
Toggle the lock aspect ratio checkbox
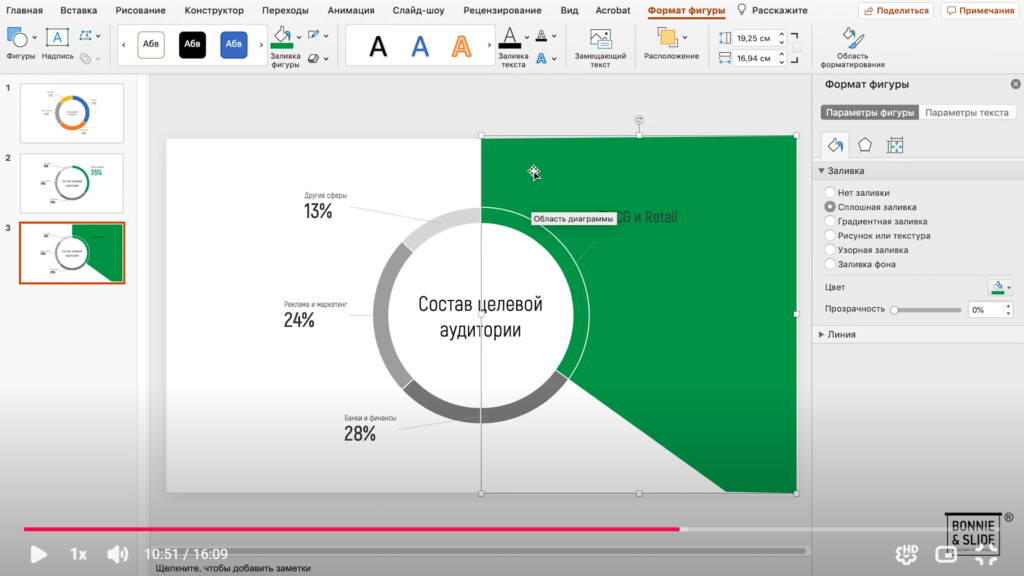pyautogui.click(x=797, y=48)
